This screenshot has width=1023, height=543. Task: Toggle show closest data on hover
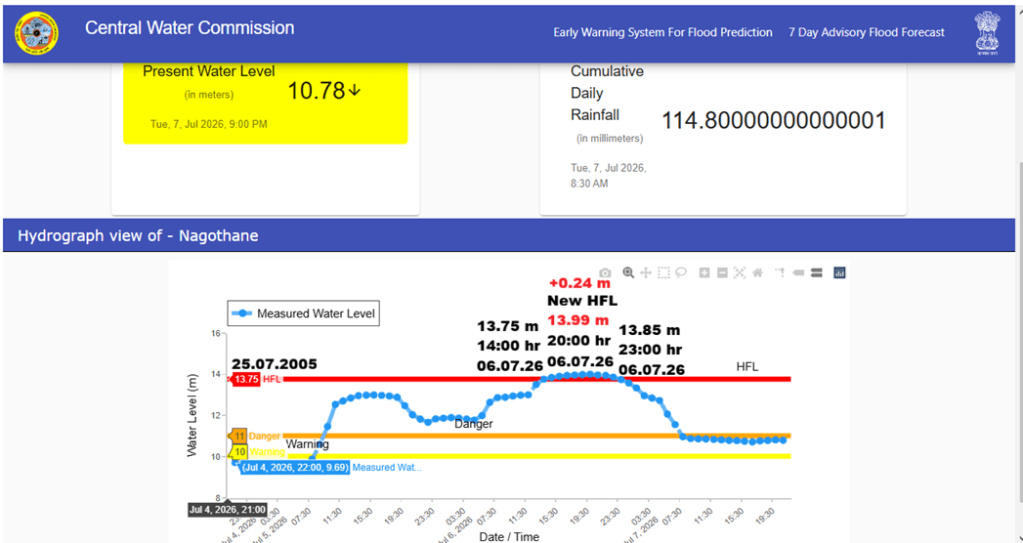(798, 273)
